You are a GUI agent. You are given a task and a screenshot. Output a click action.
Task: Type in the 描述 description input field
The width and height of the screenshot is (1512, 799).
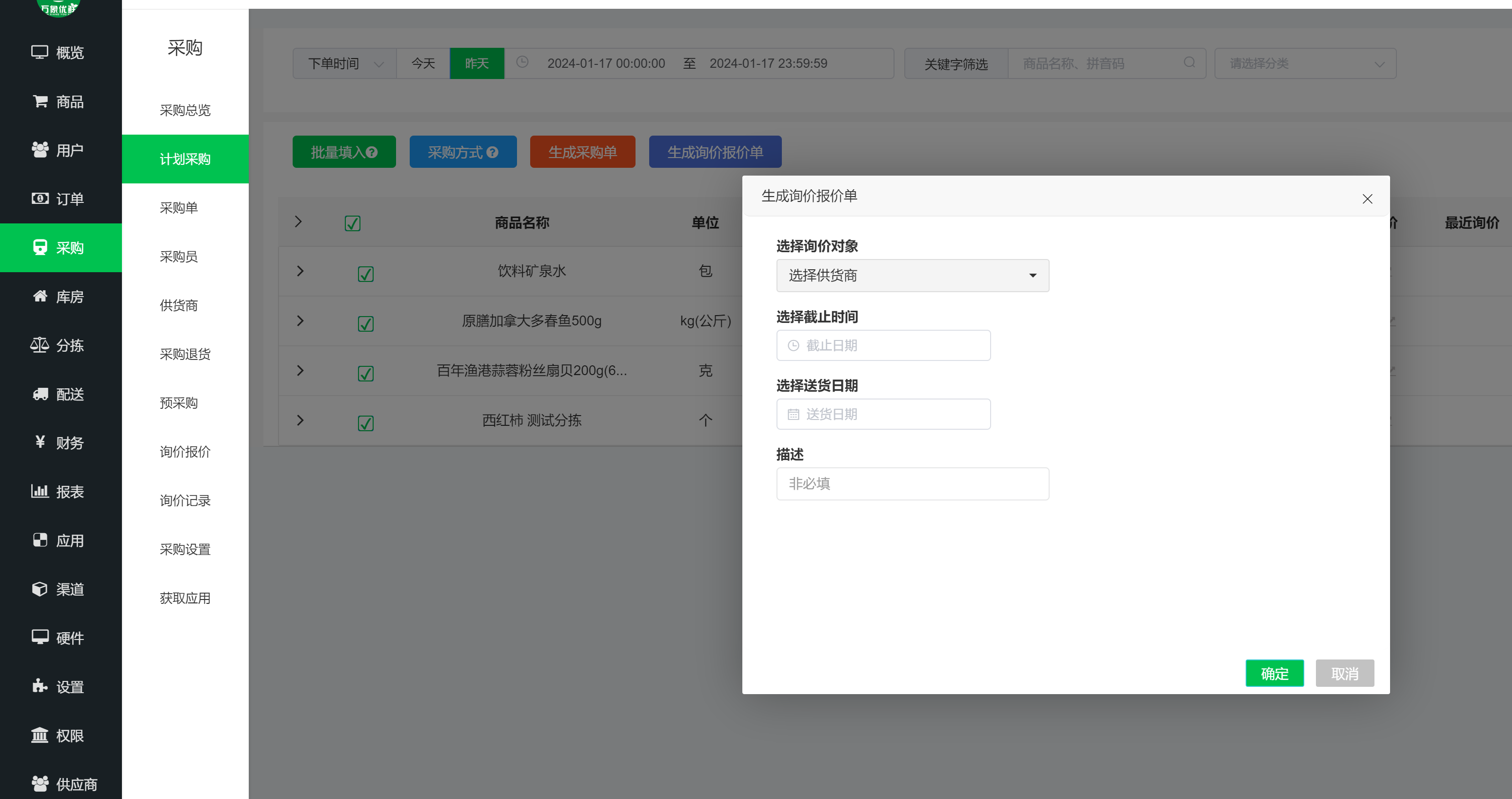coord(912,483)
